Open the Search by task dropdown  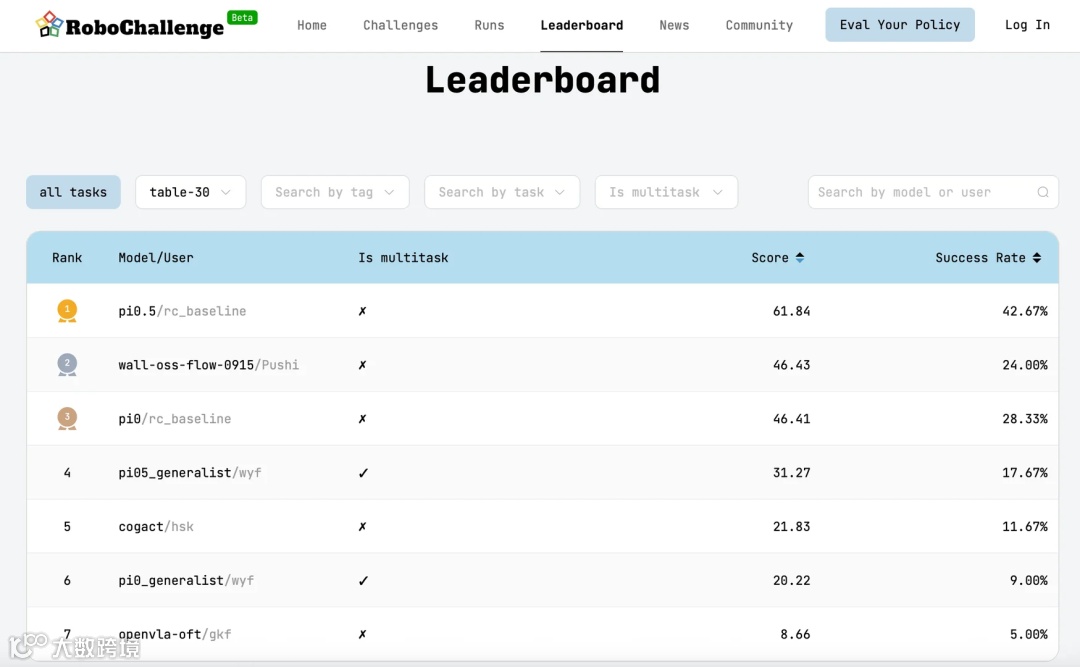(x=501, y=192)
